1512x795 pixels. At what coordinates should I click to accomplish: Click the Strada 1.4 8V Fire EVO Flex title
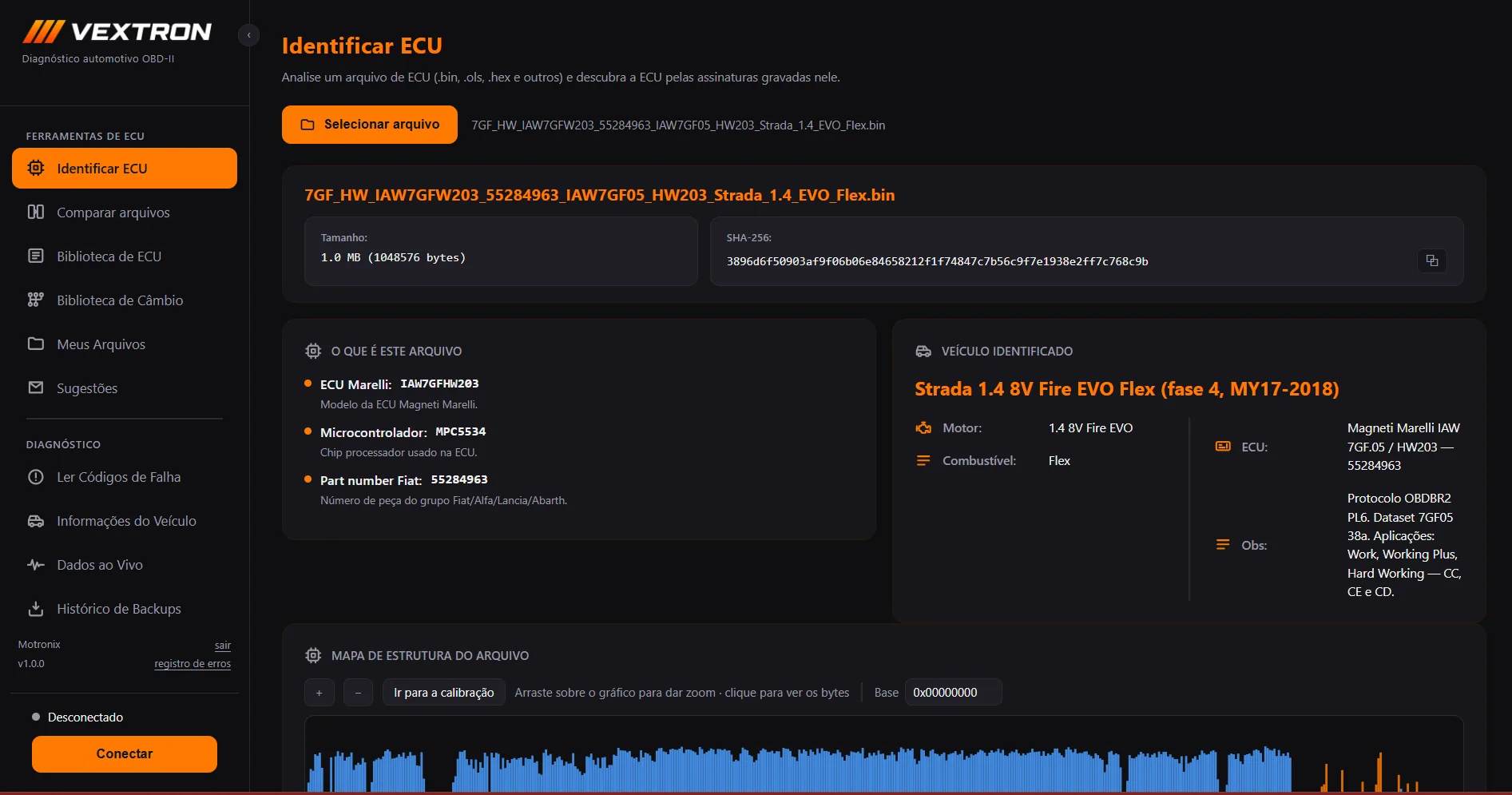pyautogui.click(x=1126, y=389)
